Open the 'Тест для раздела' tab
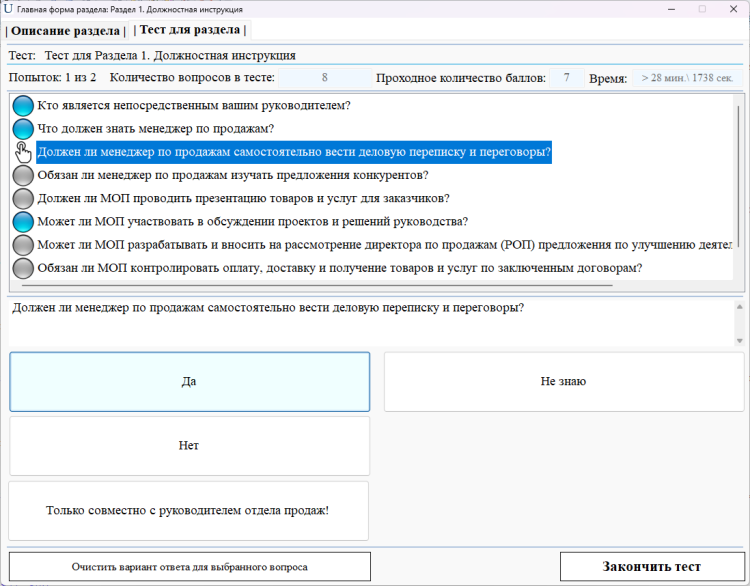 point(188,31)
